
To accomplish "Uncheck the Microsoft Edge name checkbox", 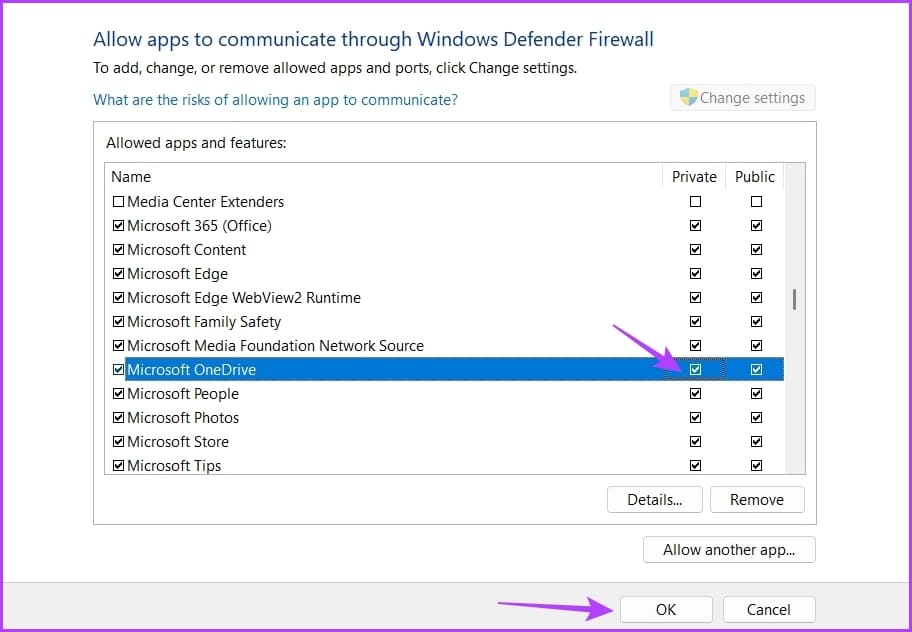I will pyautogui.click(x=118, y=273).
